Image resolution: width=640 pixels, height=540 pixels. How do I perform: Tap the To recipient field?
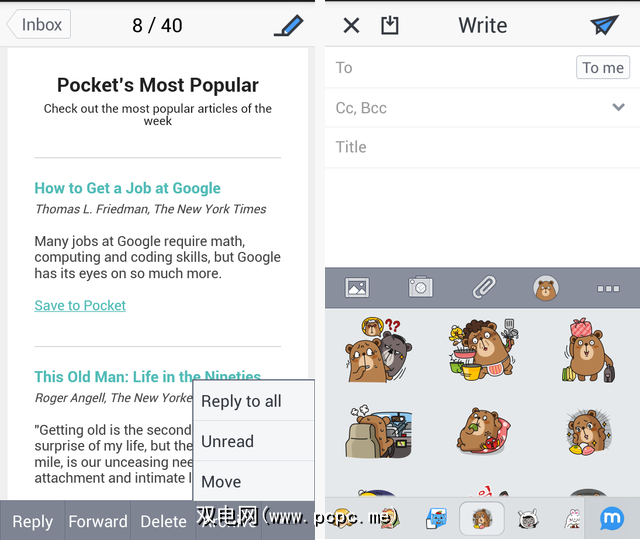[449, 68]
